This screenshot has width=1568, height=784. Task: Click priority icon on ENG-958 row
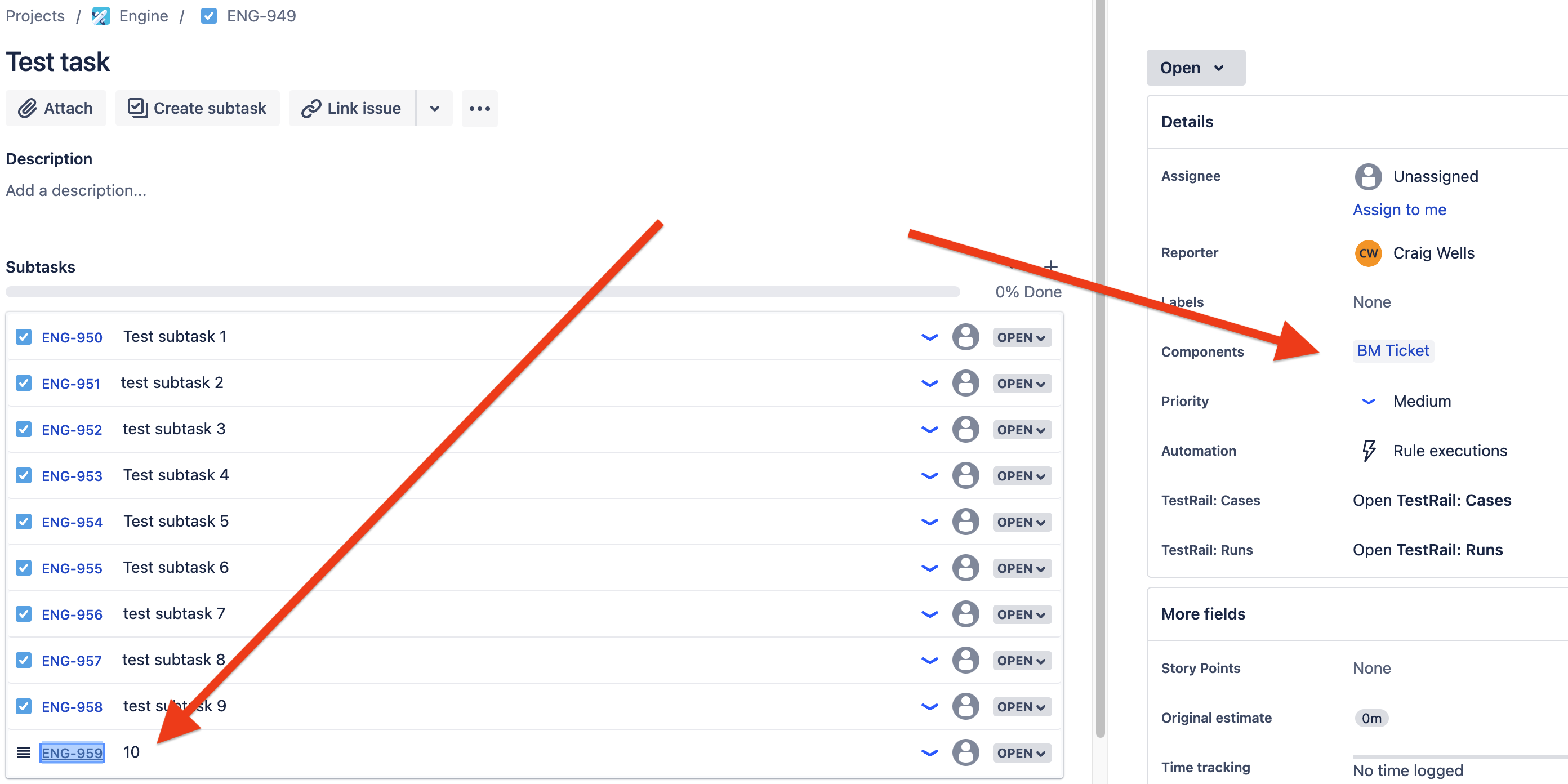(x=929, y=707)
